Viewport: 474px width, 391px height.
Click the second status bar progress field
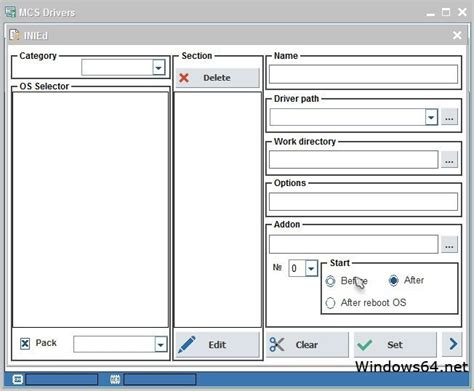point(160,379)
